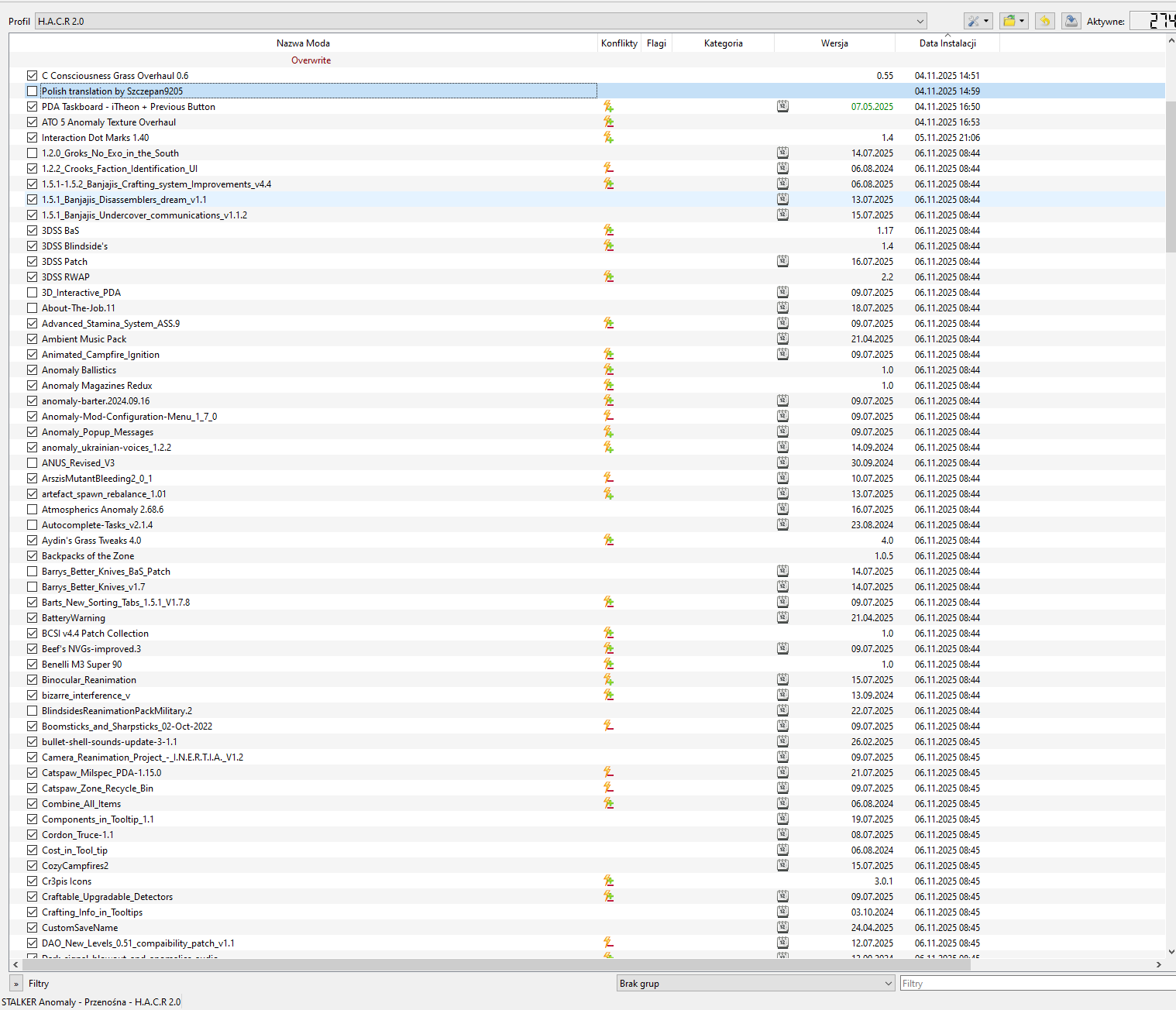Sort by Nazwa Moda column header

click(303, 43)
